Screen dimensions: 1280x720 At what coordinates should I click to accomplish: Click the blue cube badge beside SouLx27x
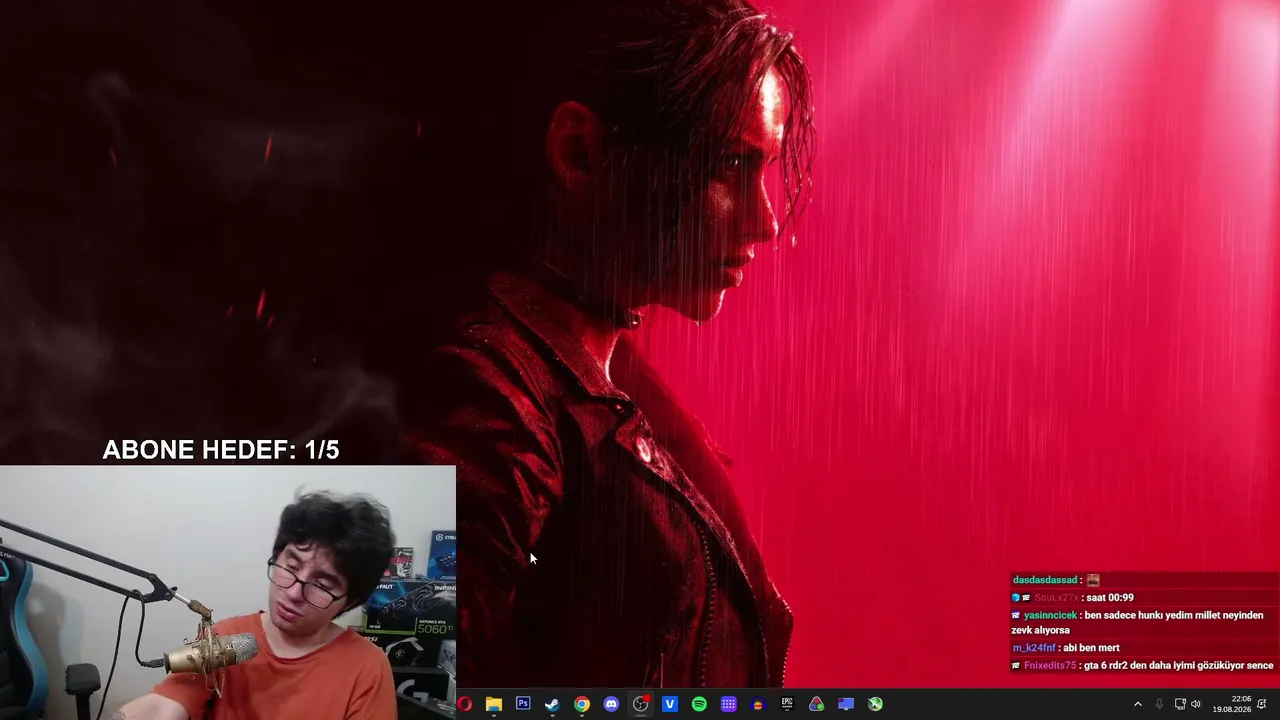click(1016, 598)
